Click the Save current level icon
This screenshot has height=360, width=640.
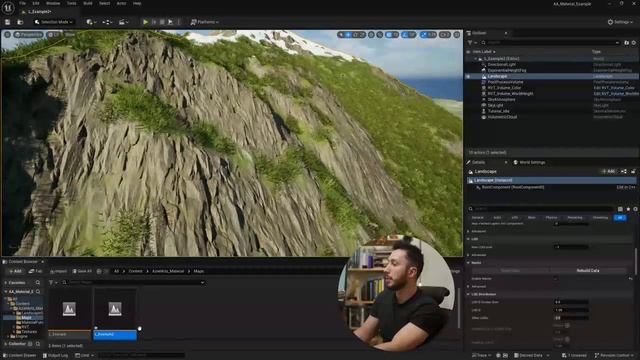(7, 22)
